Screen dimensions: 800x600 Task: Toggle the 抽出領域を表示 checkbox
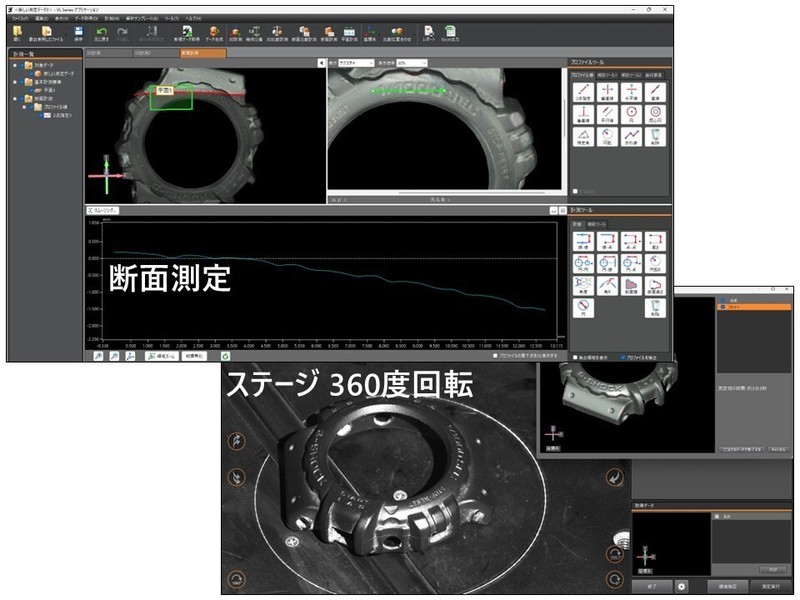(576, 358)
